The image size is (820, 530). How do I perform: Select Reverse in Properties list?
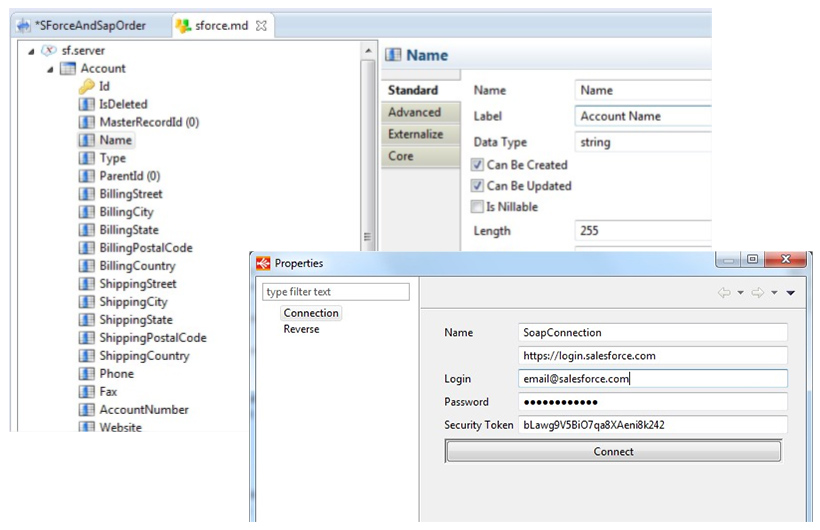[301, 329]
